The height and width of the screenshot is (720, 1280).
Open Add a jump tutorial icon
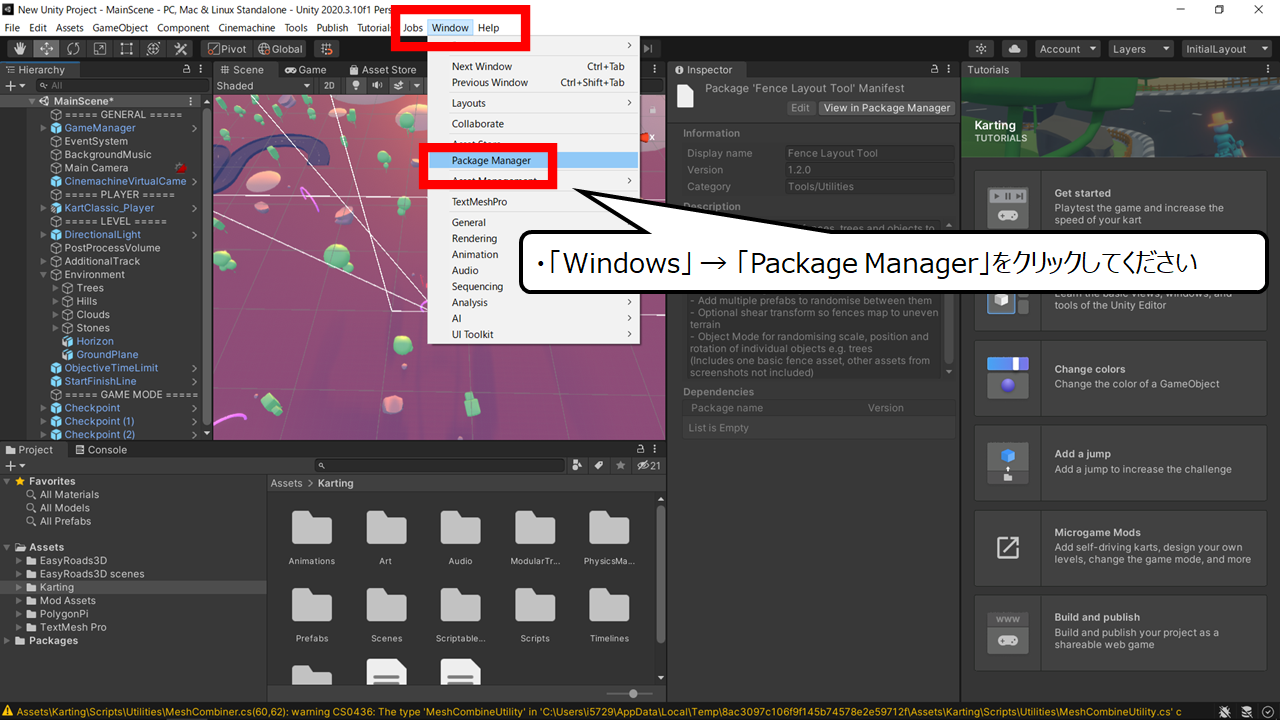1008,462
